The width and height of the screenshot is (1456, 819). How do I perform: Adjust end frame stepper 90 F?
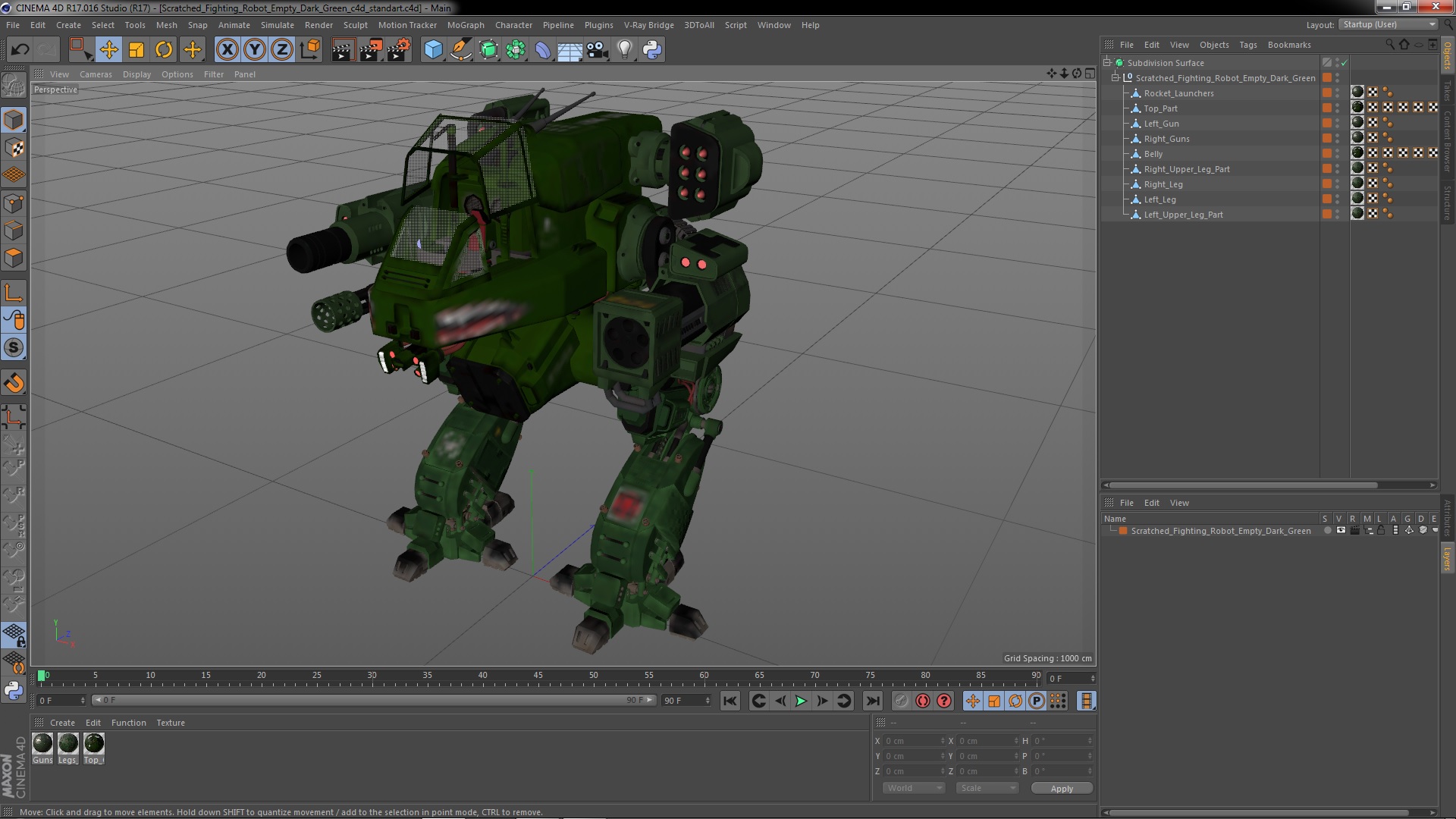[x=708, y=701]
